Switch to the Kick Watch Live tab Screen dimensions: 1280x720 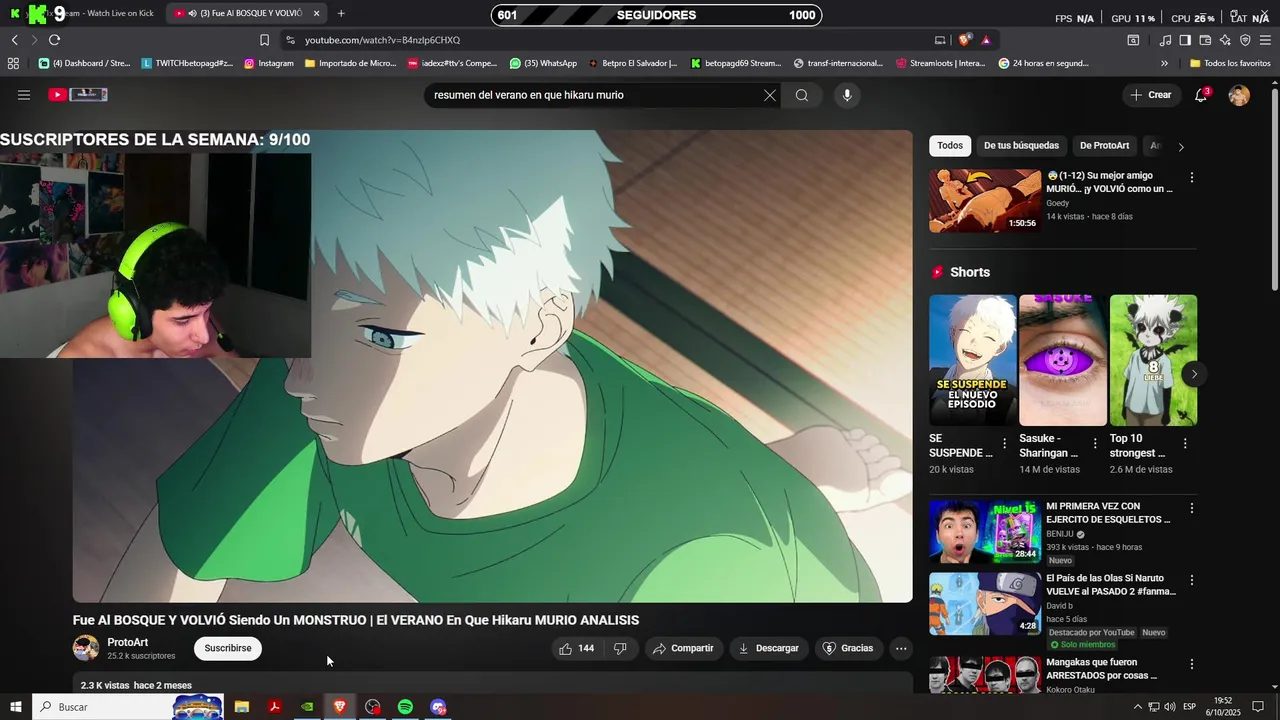(x=85, y=13)
